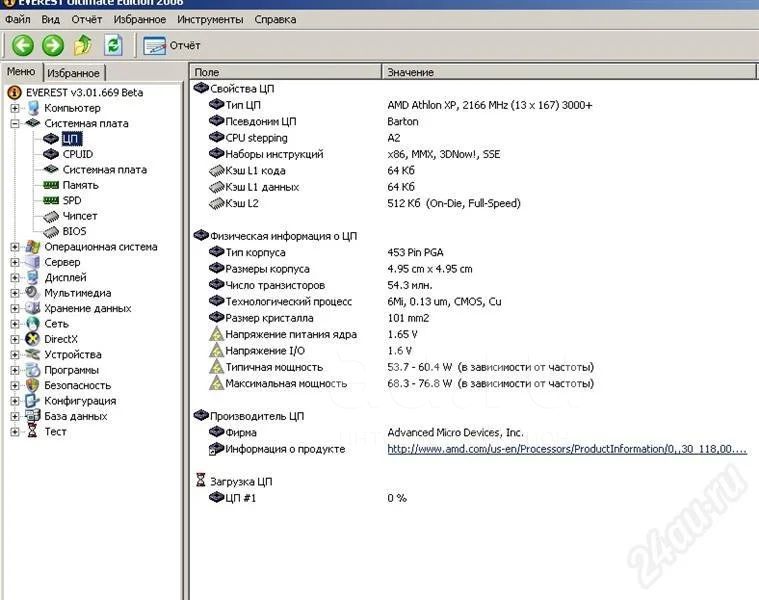The image size is (759, 600).
Task: Open the AMD product information link
Action: pos(567,449)
